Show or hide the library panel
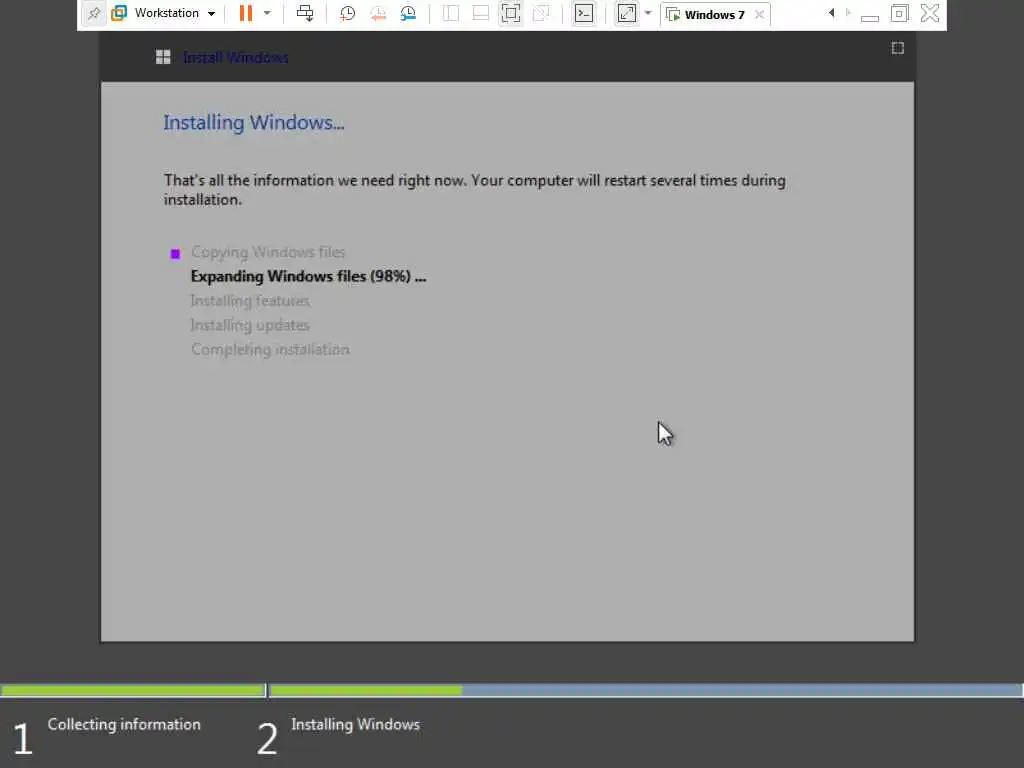Screen dimensions: 1024x768 [x=451, y=13]
